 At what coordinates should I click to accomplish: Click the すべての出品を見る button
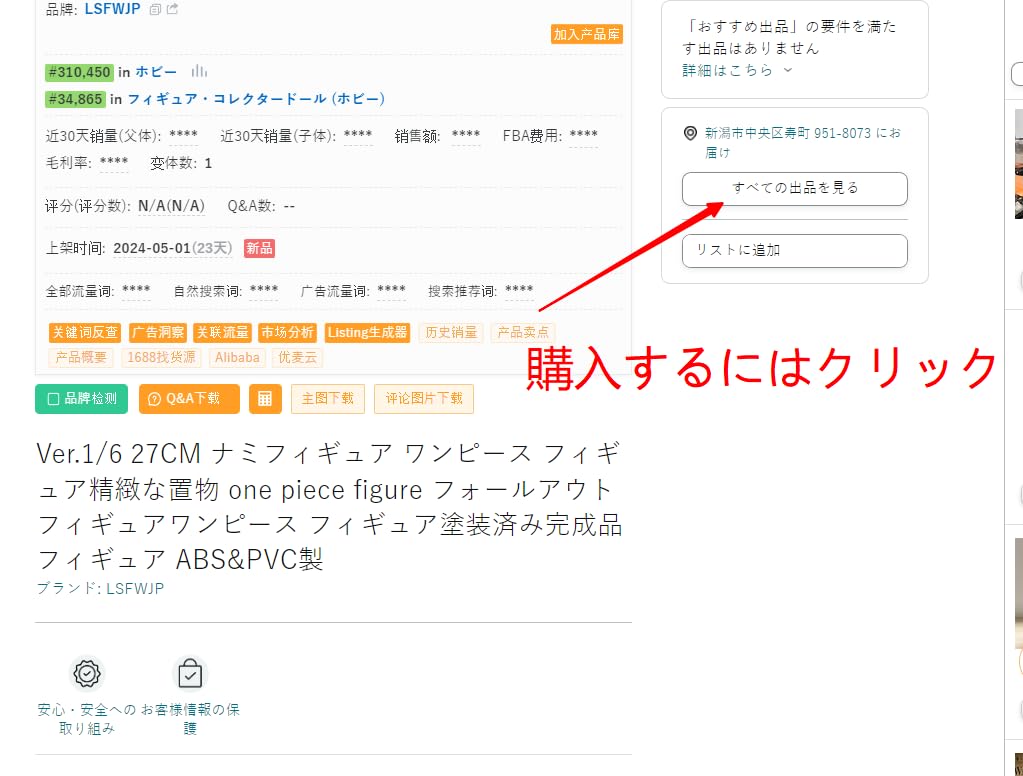(793, 189)
